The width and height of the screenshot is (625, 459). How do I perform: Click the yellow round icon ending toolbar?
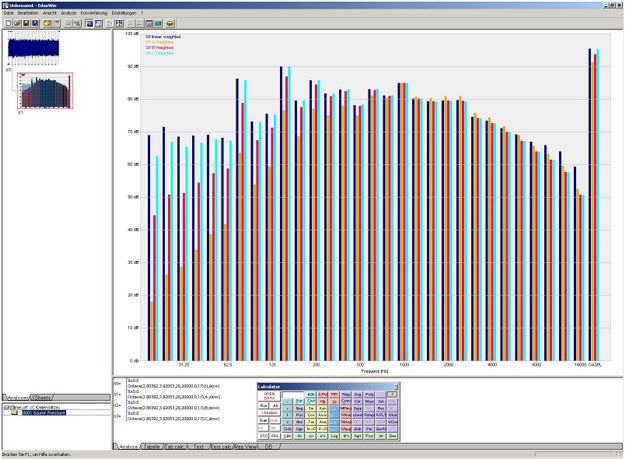click(x=171, y=21)
